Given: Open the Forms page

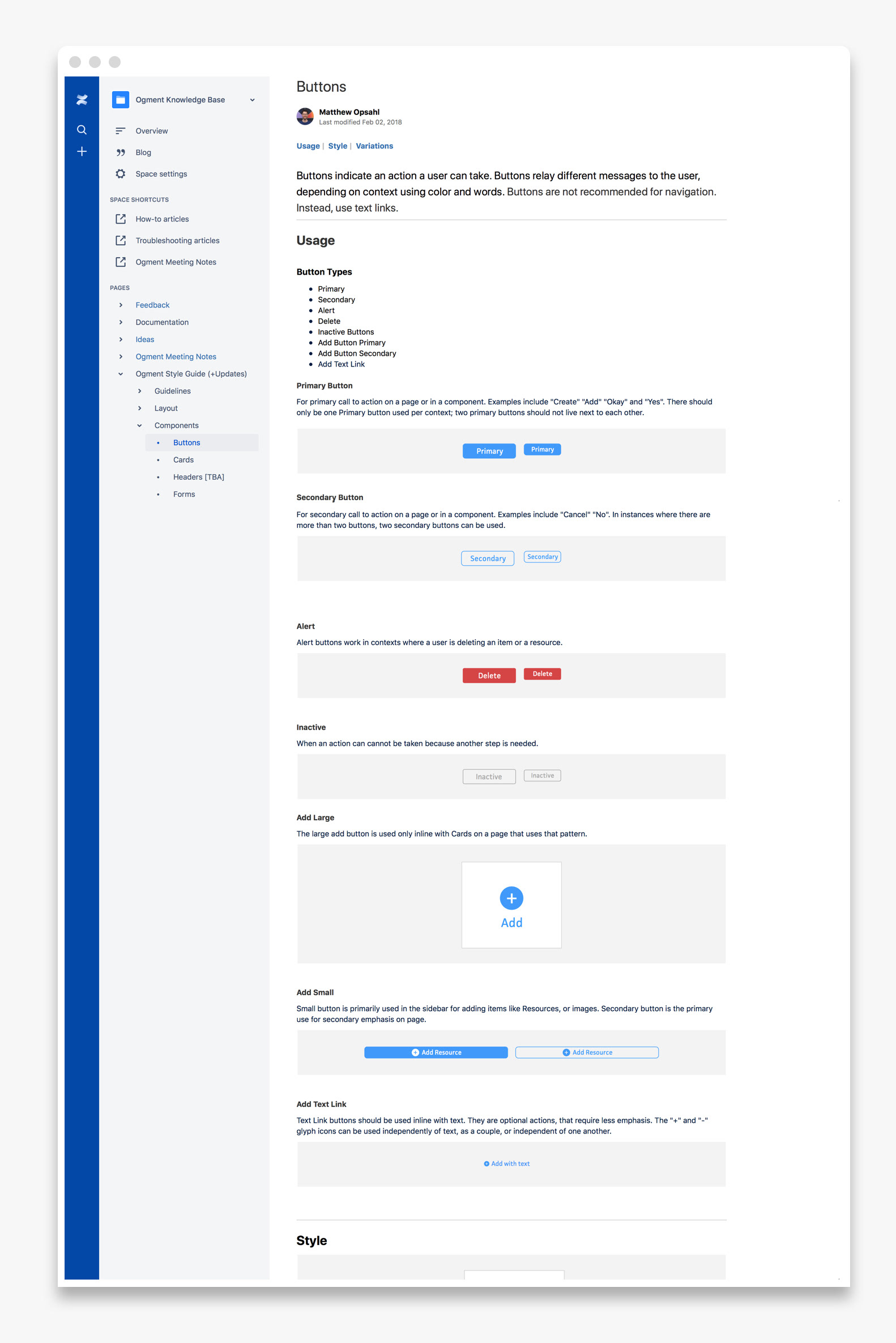Looking at the screenshot, I should 184,494.
